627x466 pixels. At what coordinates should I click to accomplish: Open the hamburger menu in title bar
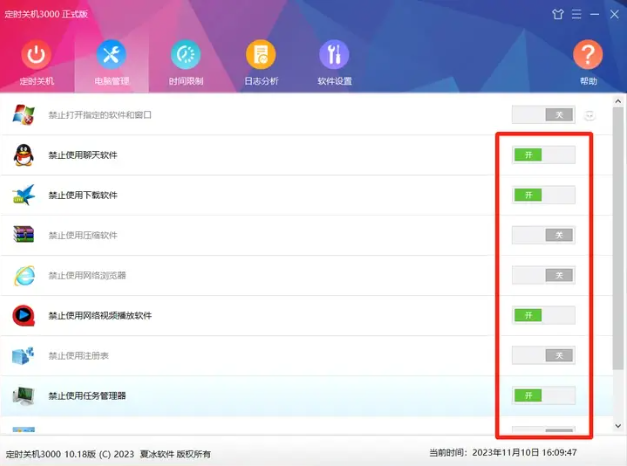tap(576, 14)
